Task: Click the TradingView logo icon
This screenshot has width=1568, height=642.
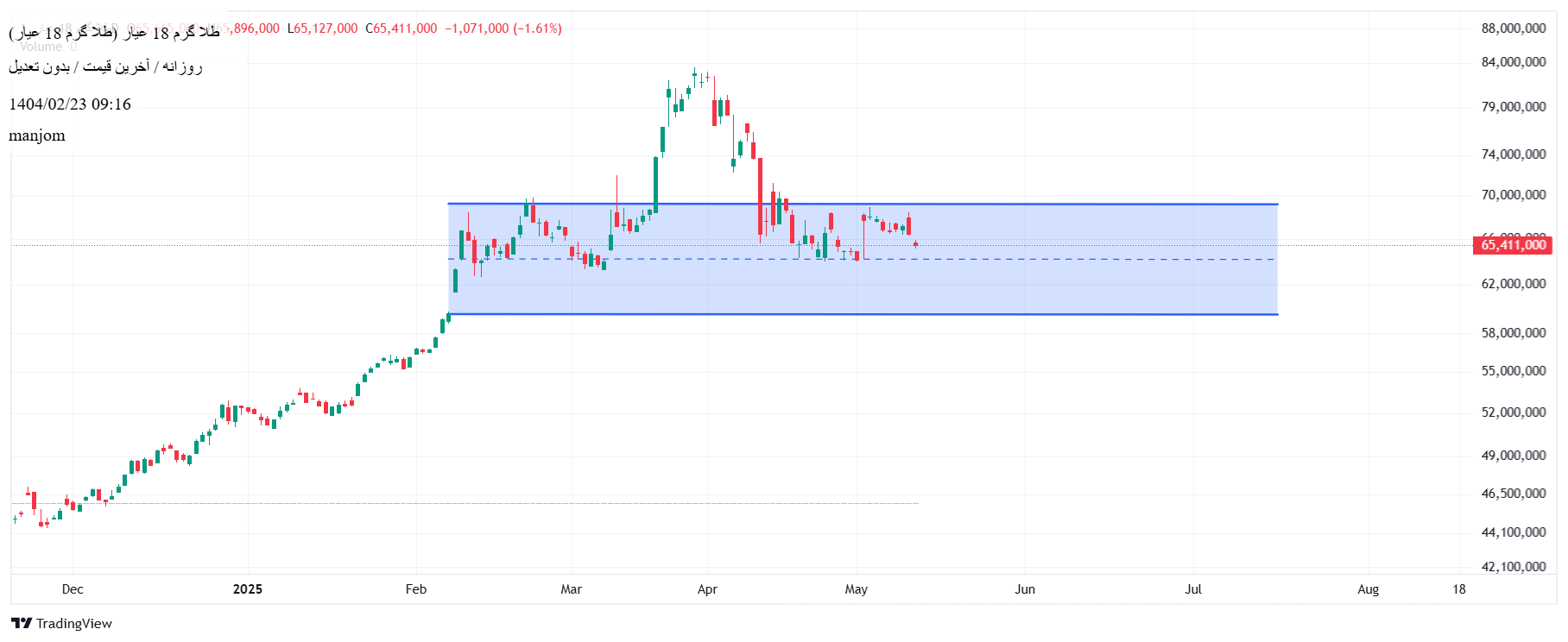Action: [22, 623]
